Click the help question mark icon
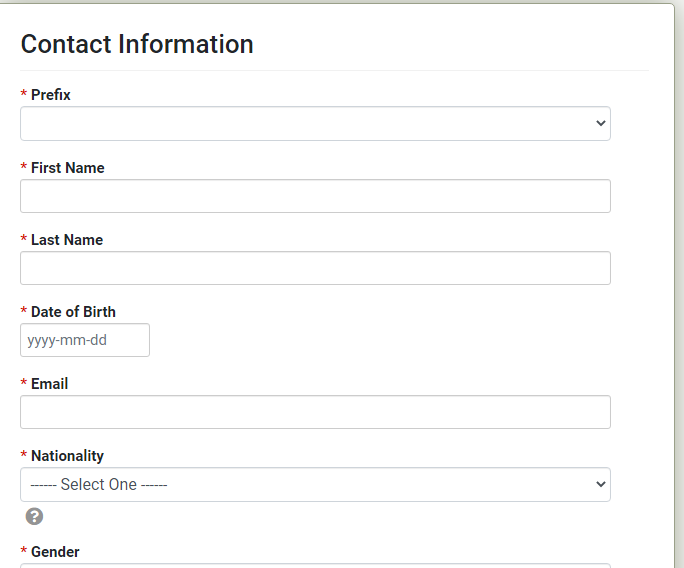The image size is (684, 568). (34, 516)
